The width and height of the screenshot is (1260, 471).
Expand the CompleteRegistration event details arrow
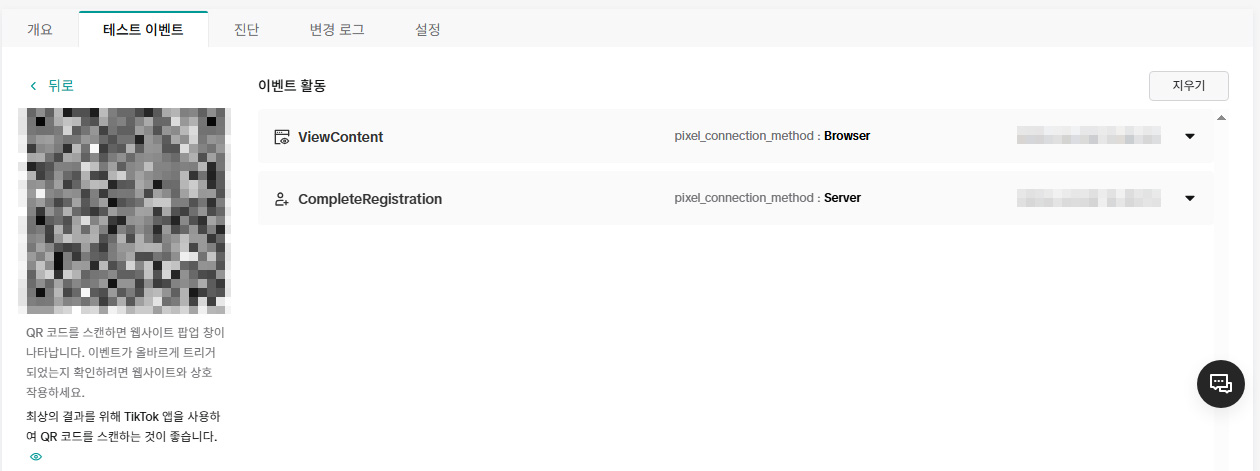[x=1189, y=198]
